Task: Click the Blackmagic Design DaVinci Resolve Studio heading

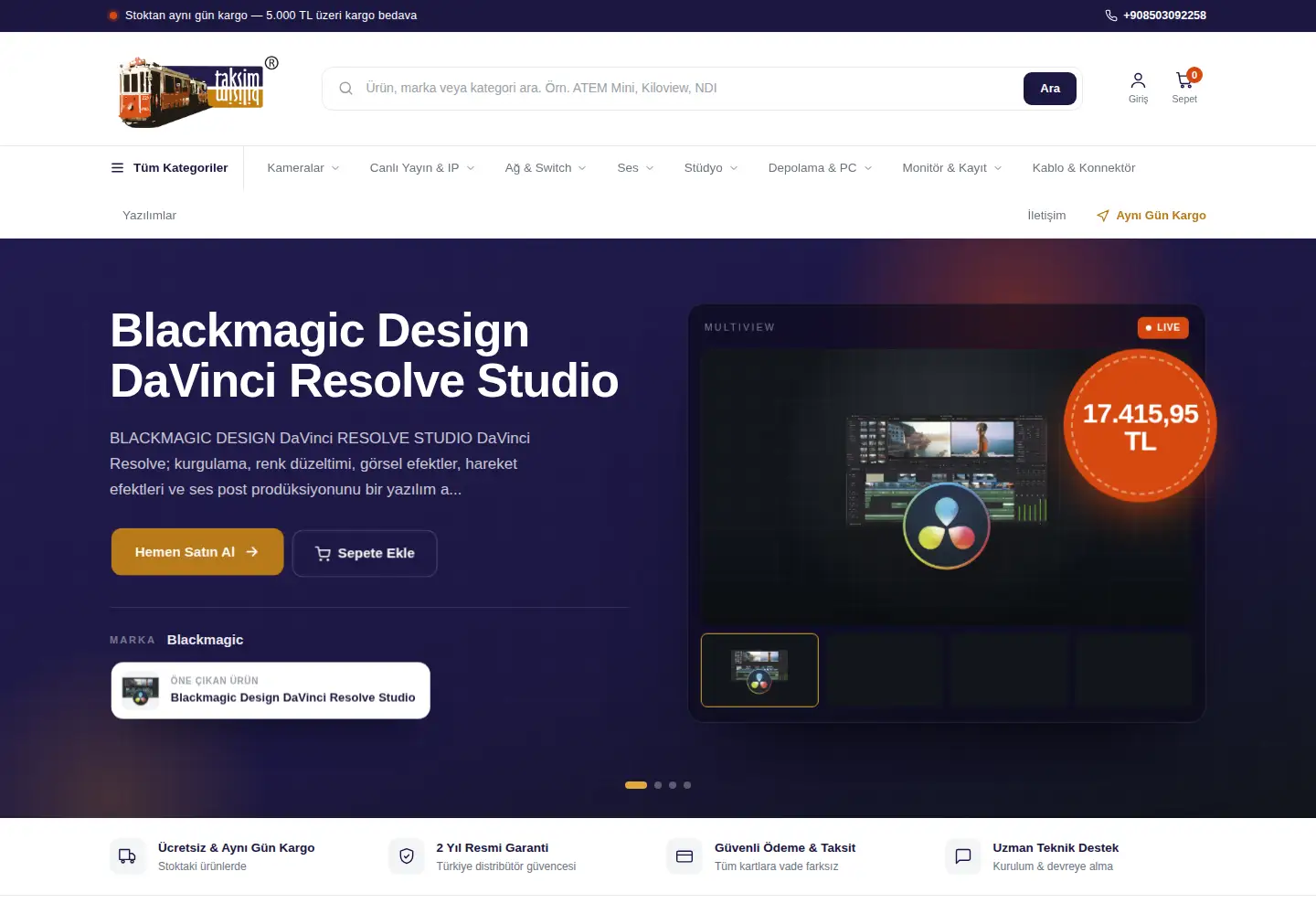Action: (x=364, y=356)
